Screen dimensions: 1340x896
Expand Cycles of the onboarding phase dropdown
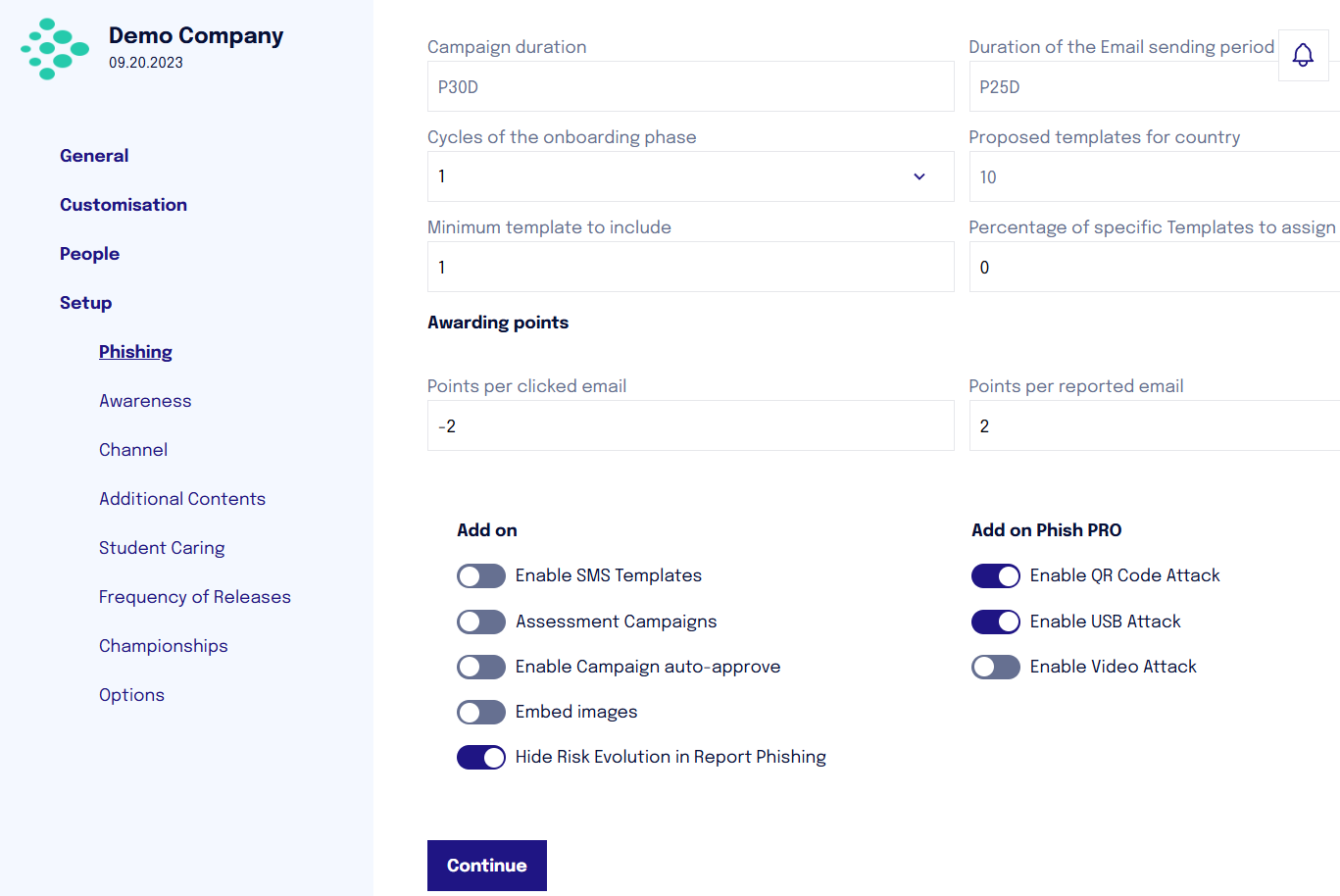point(690,176)
